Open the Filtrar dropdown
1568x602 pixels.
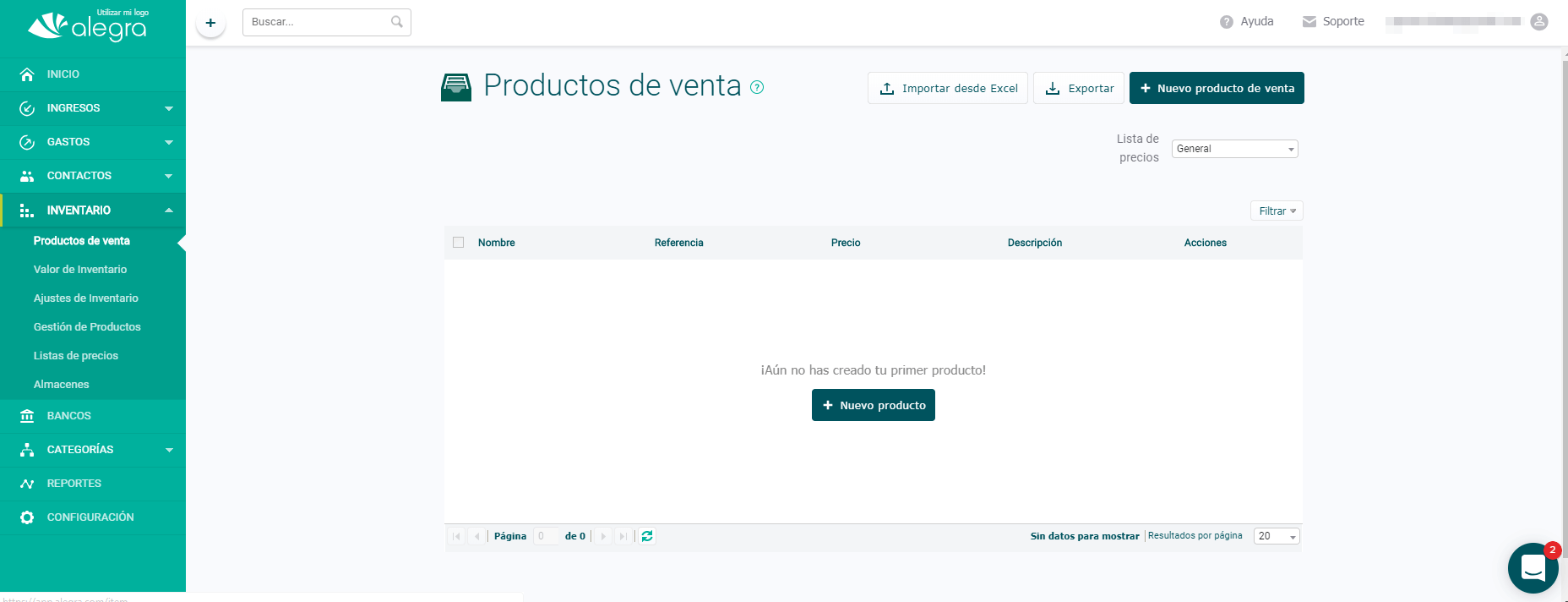tap(1276, 211)
